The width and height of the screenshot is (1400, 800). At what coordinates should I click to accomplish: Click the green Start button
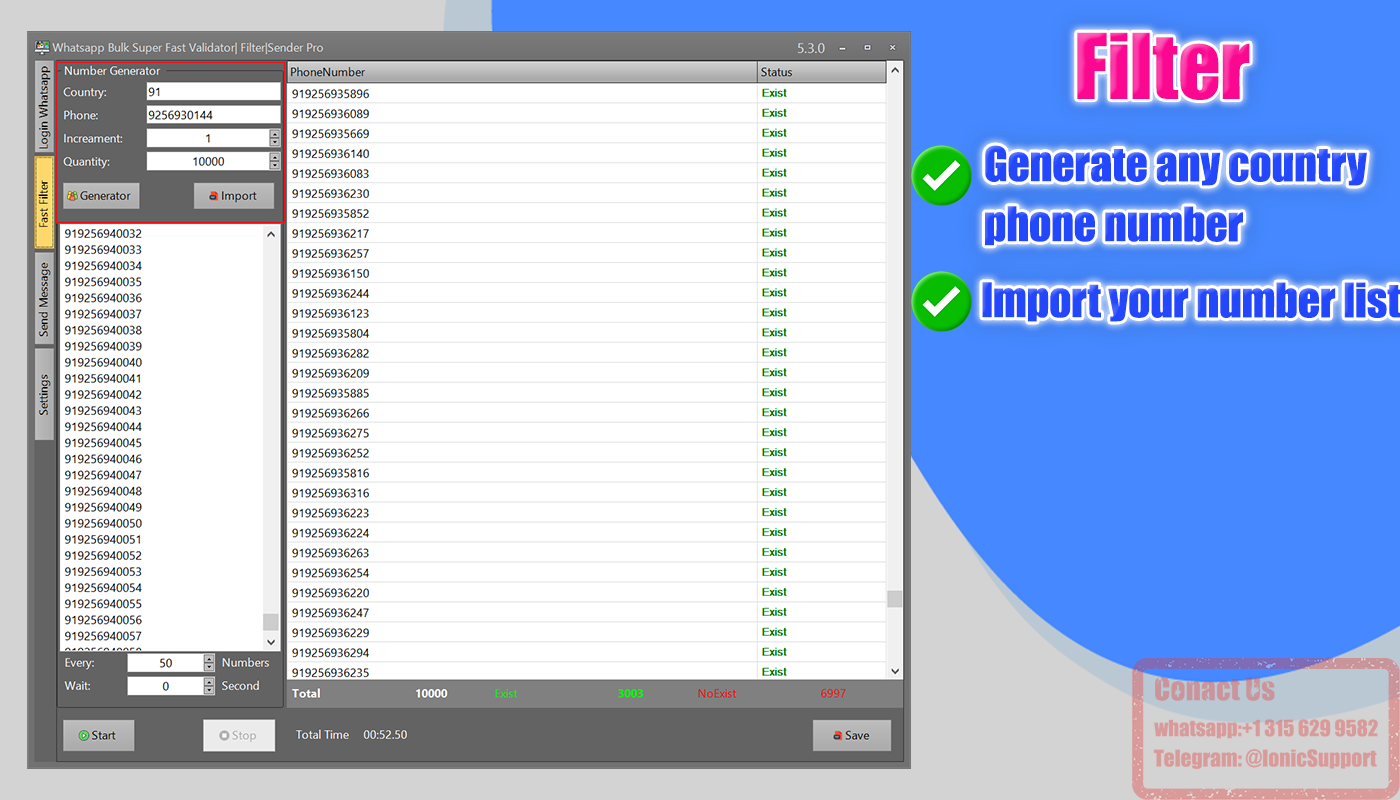98,735
